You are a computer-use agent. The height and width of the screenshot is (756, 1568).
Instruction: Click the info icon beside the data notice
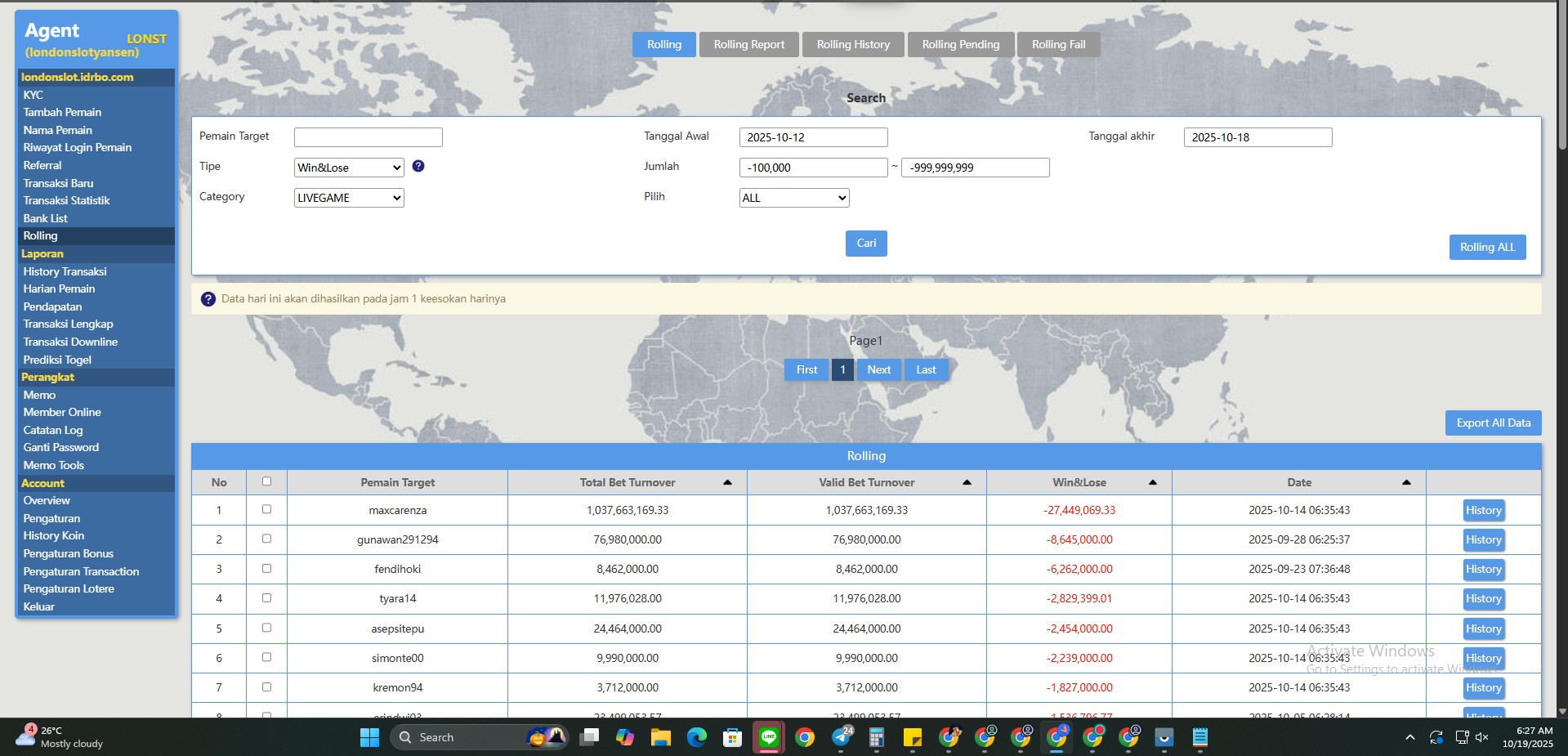(x=208, y=299)
